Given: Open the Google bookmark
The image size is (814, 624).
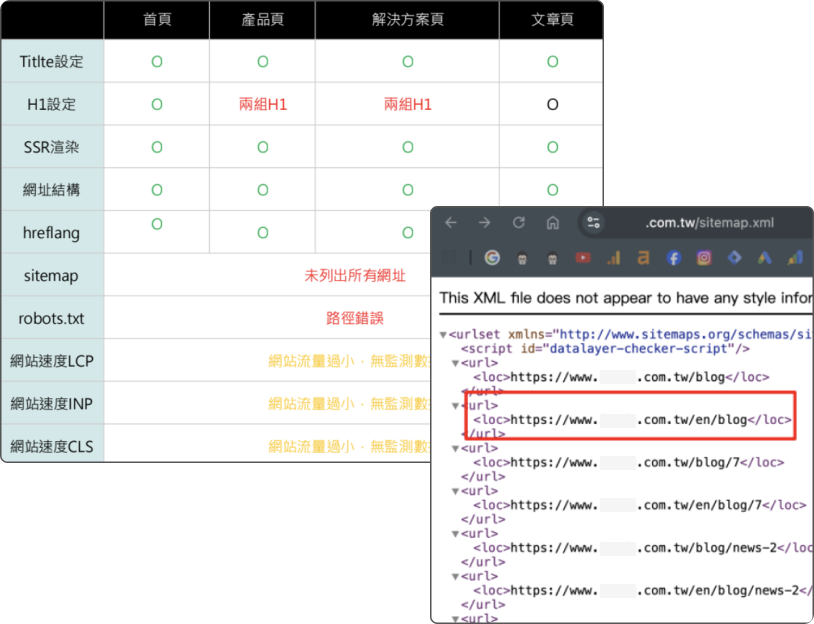Looking at the screenshot, I should coord(492,257).
